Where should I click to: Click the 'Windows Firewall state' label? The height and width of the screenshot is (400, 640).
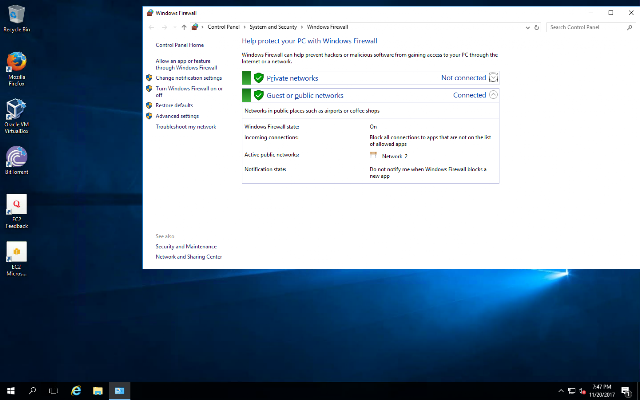pyautogui.click(x=272, y=127)
